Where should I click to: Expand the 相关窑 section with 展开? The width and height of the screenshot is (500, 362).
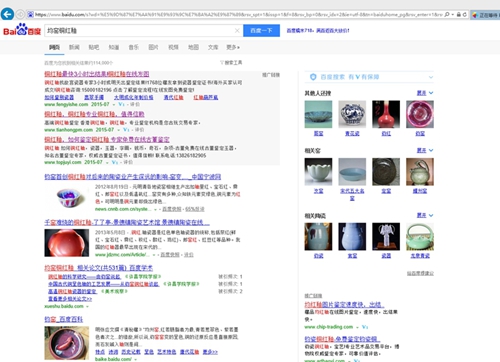tap(425, 150)
